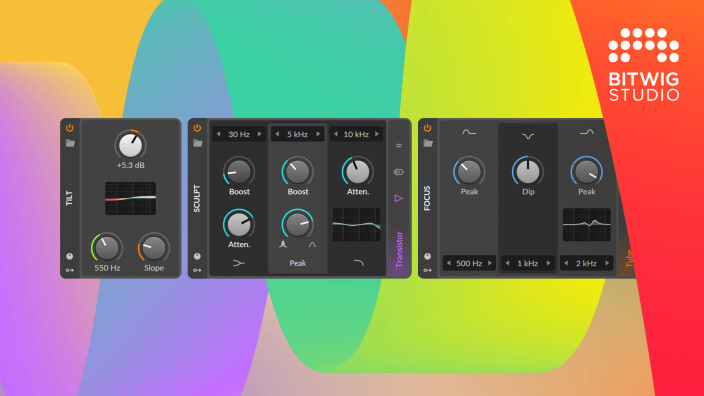This screenshot has height=396, width=704.
Task: Select the FOCUS device title
Action: [427, 198]
